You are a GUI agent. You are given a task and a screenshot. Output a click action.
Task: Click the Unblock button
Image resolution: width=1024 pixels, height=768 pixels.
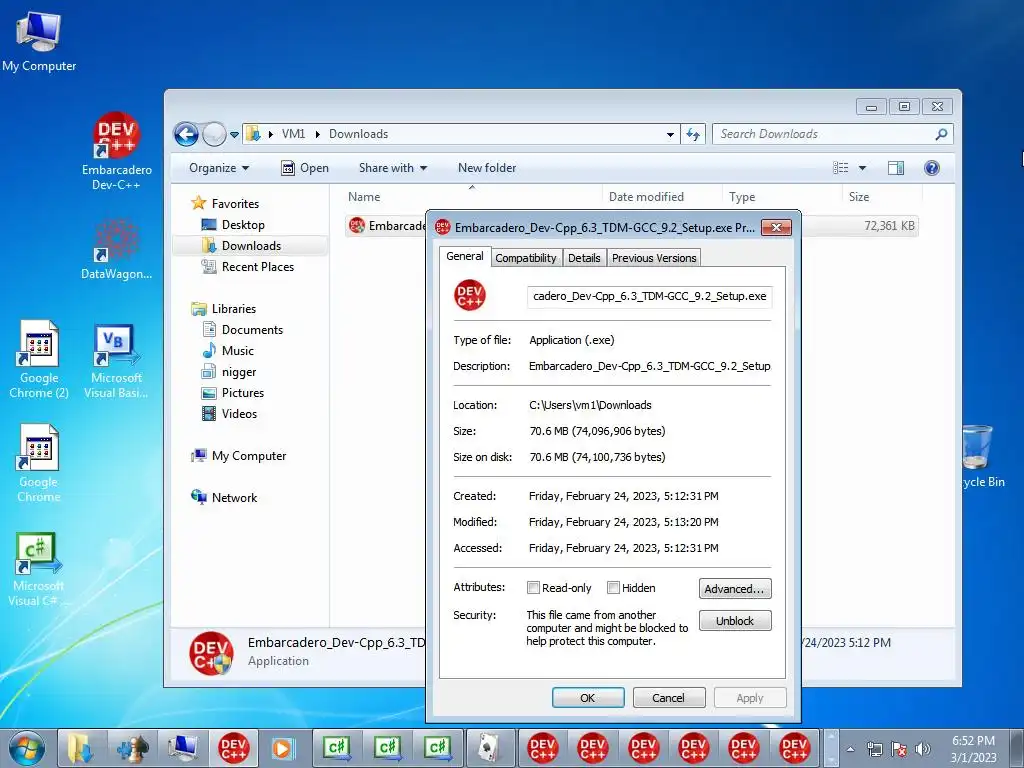(x=735, y=620)
